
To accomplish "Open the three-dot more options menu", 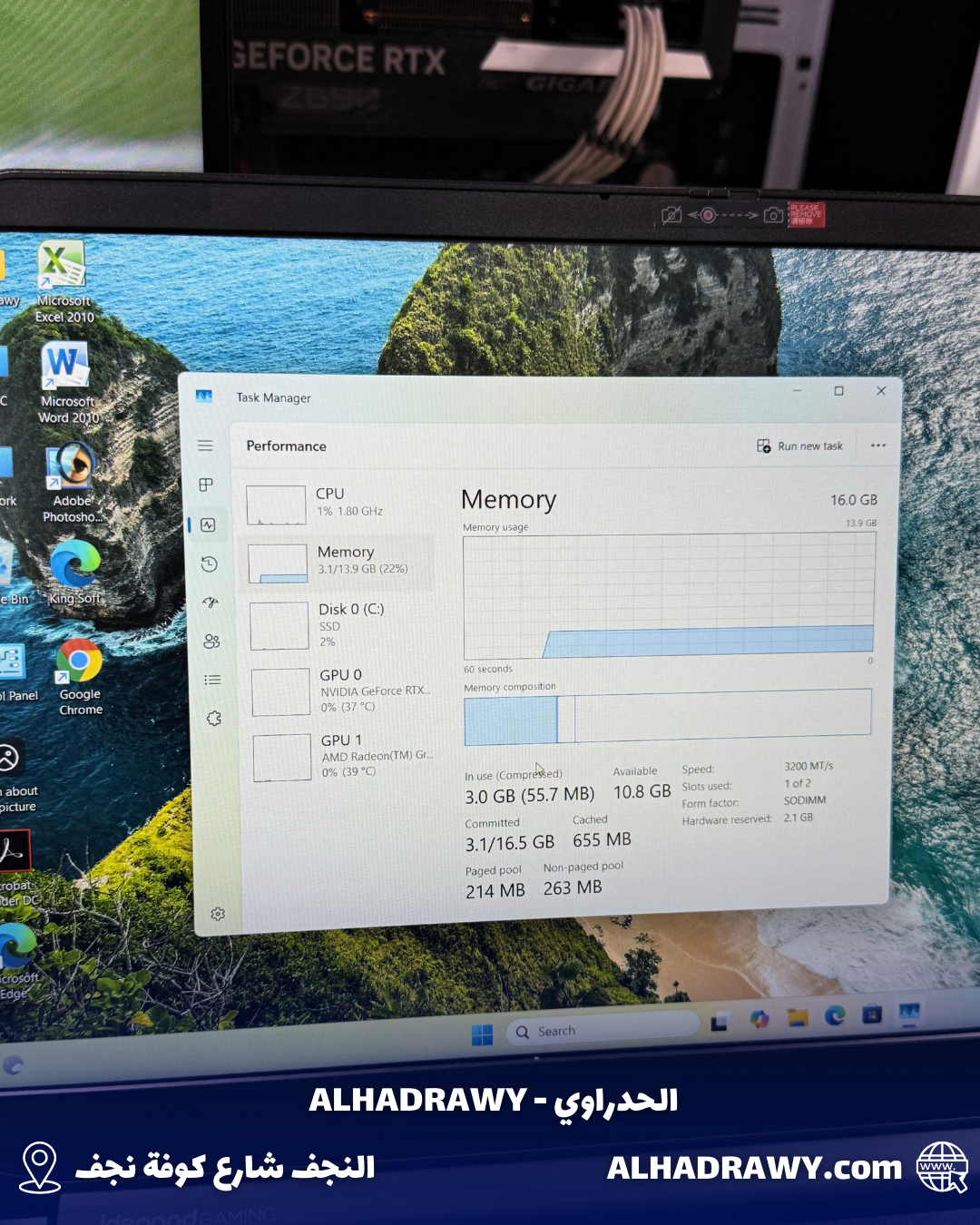I will pyautogui.click(x=877, y=446).
